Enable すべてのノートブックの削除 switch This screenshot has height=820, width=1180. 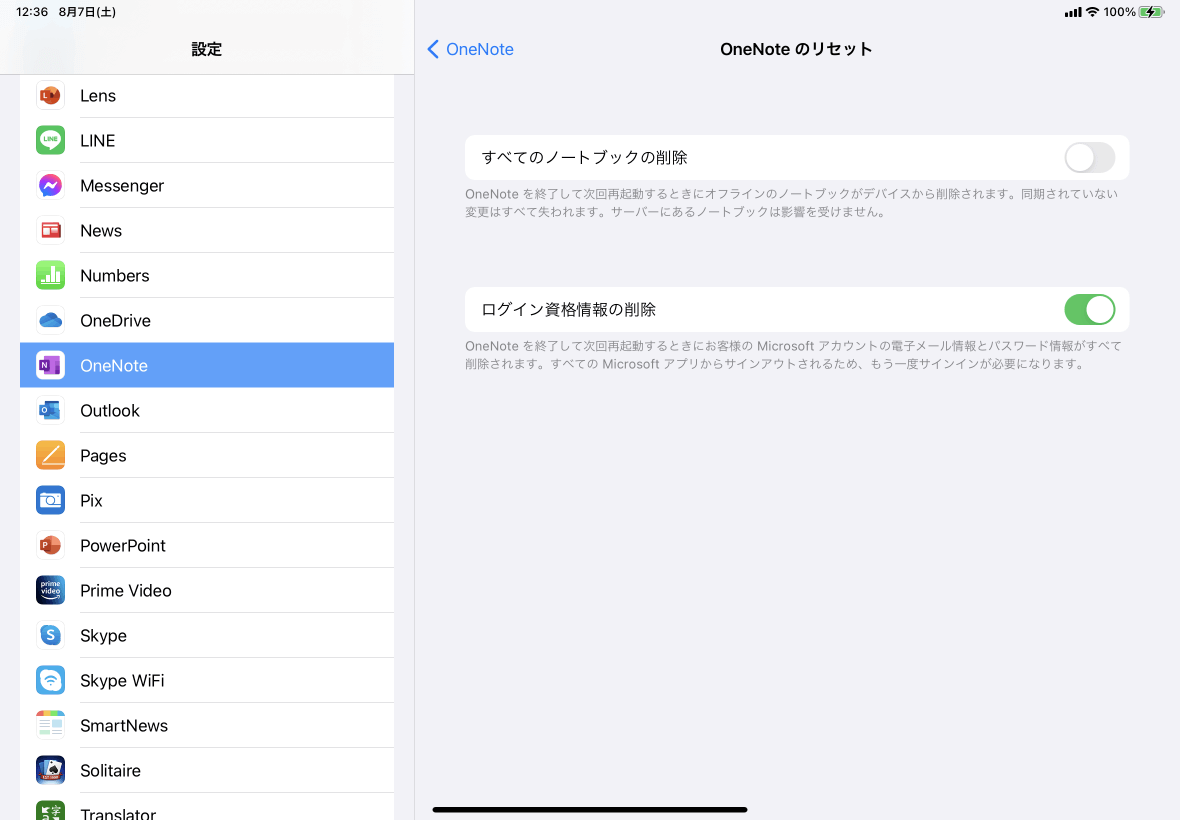point(1089,158)
